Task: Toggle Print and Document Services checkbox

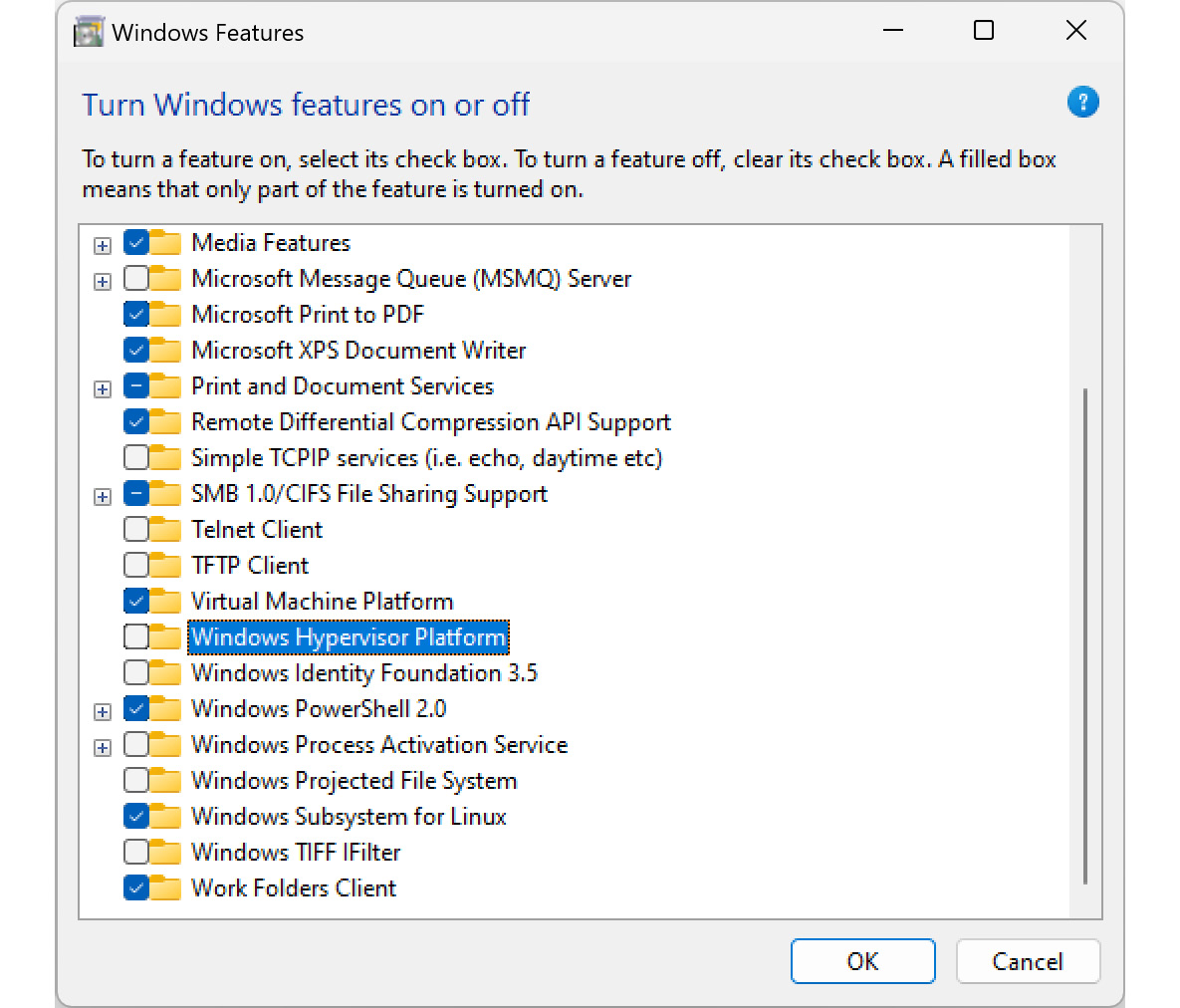Action: 136,386
